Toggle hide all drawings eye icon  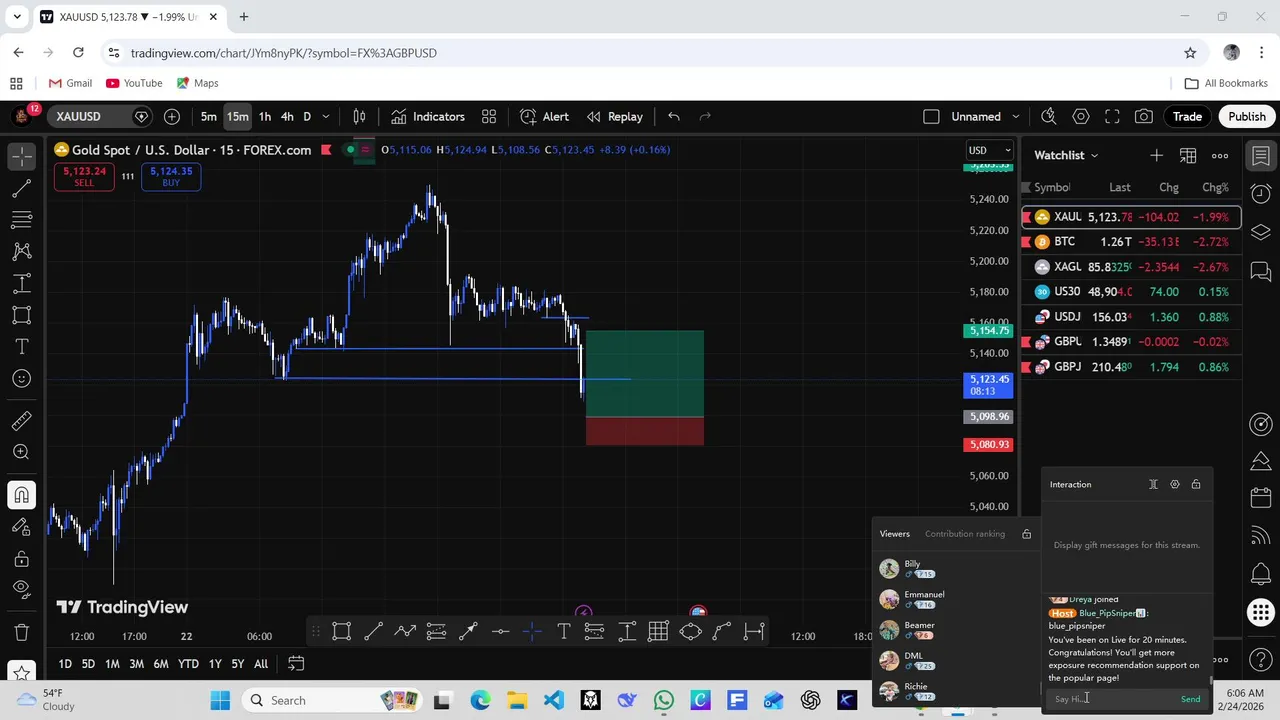pyautogui.click(x=21, y=590)
